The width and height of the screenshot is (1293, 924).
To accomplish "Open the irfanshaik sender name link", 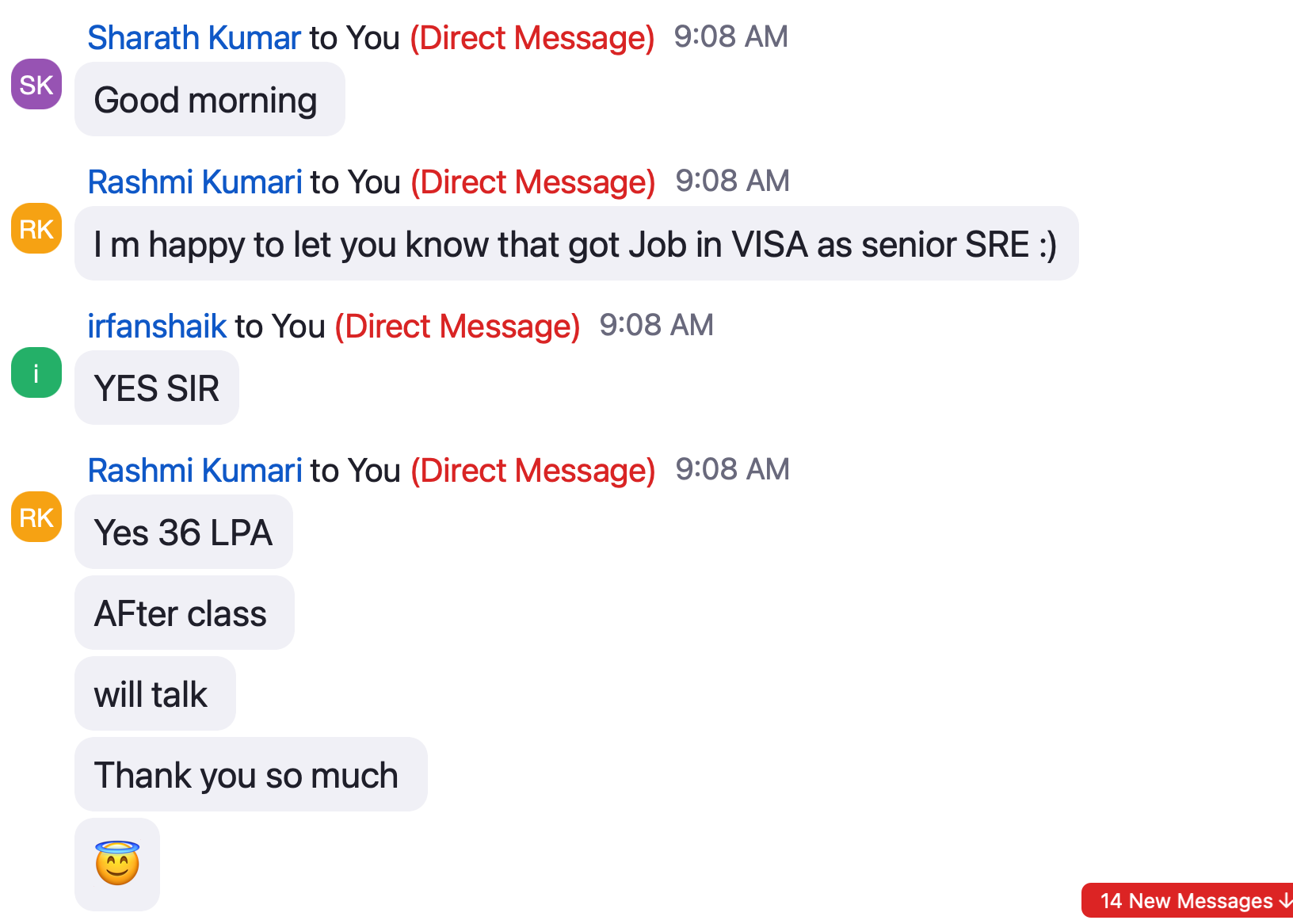I will 157,326.
